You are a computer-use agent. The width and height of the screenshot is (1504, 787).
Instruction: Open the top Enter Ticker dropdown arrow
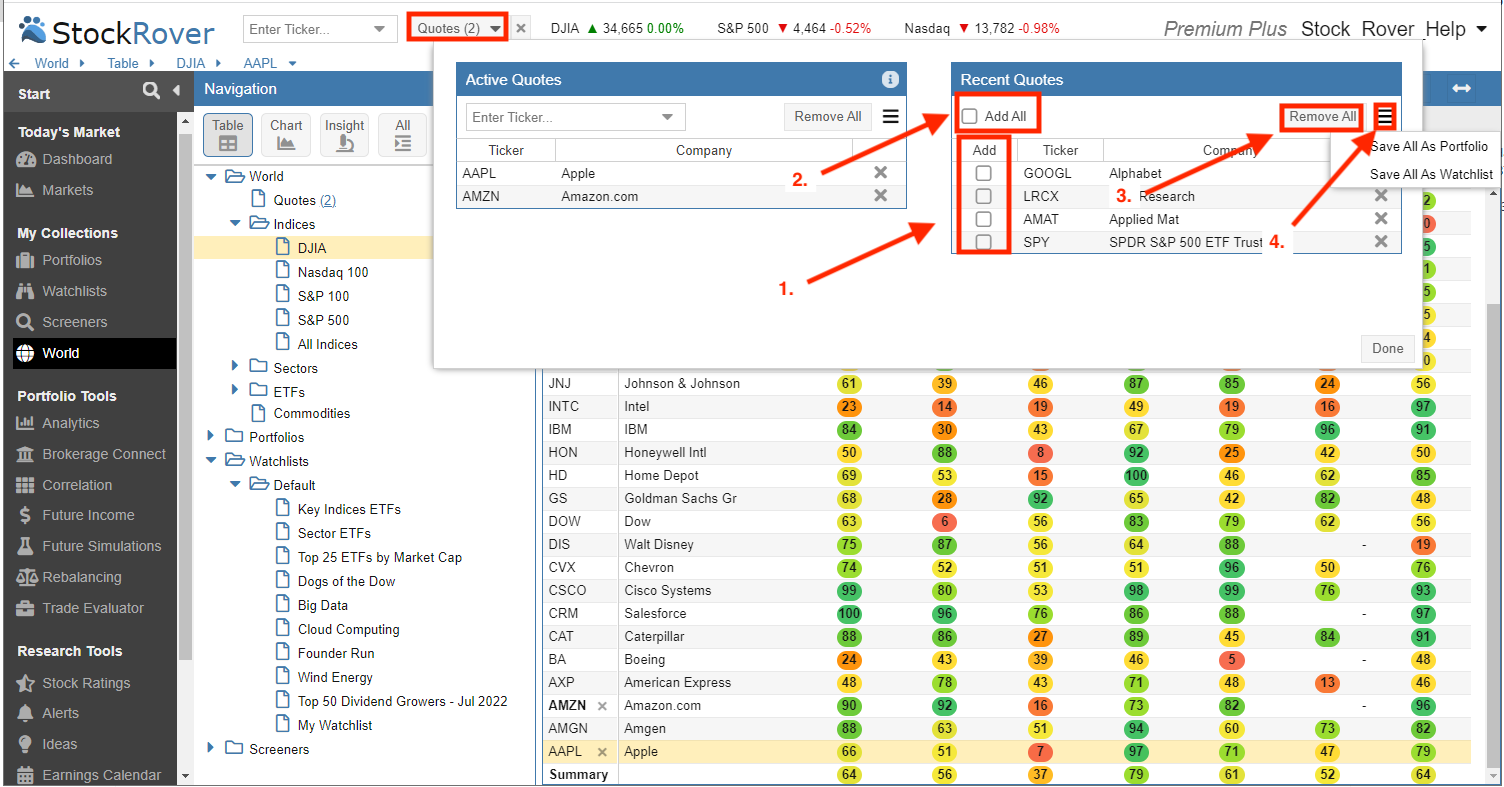(x=379, y=29)
